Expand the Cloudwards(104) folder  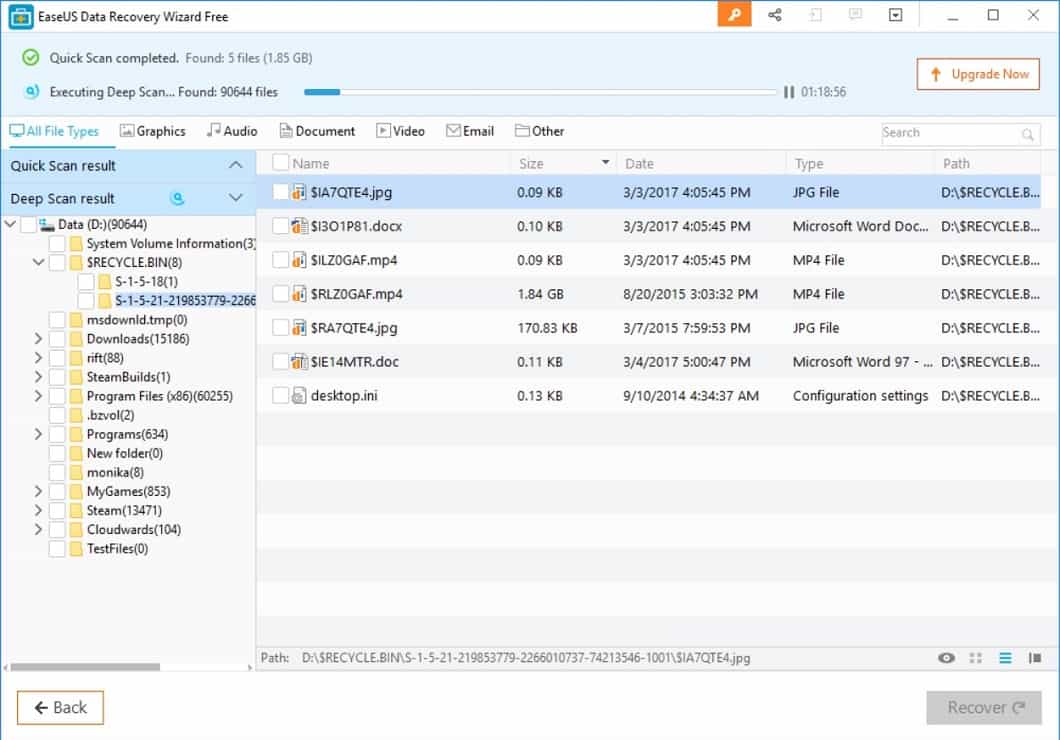pyautogui.click(x=39, y=529)
